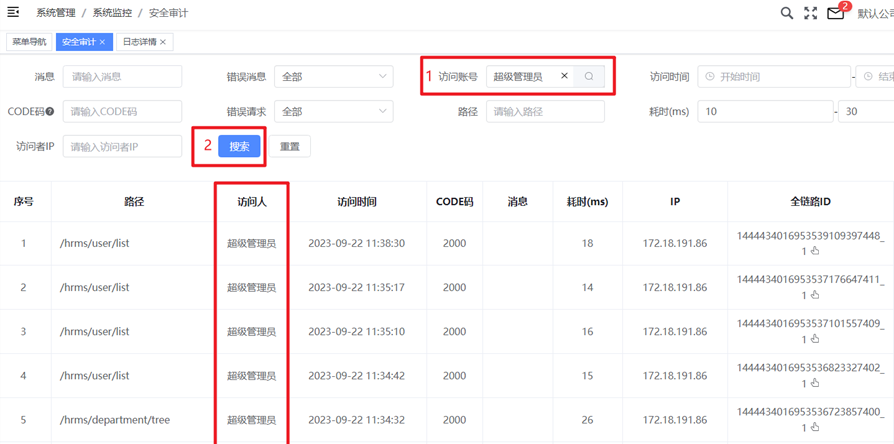
Task: Switch to the 菜单导航 tab
Action: pyautogui.click(x=30, y=42)
